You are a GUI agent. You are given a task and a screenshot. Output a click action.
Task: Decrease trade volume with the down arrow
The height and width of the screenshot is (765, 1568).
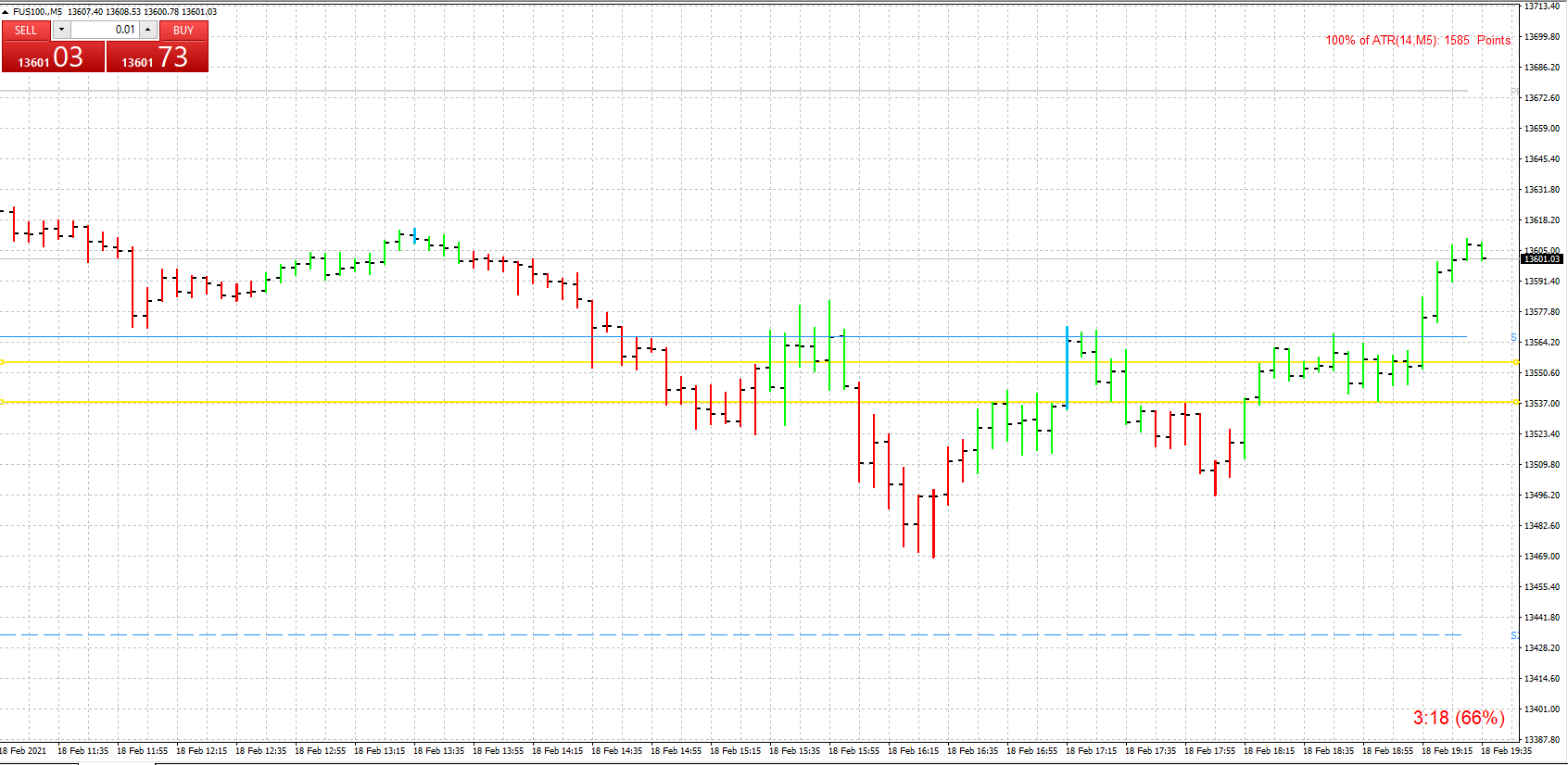click(x=61, y=30)
